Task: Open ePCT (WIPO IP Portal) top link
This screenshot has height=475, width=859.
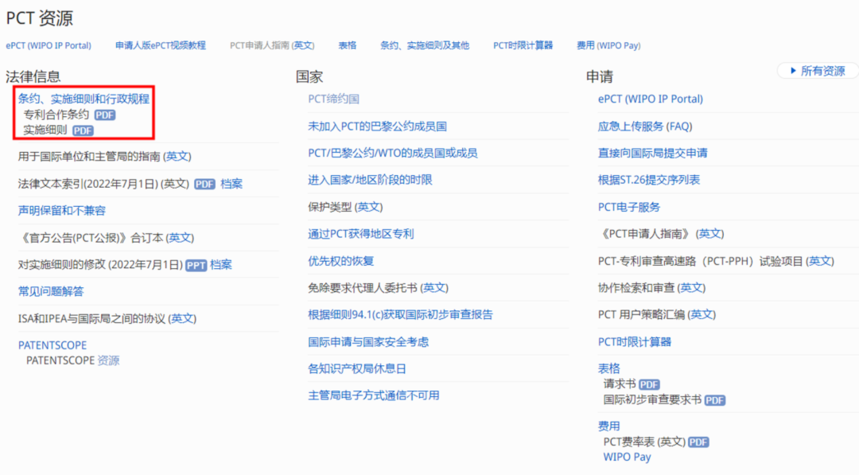Action: click(49, 45)
